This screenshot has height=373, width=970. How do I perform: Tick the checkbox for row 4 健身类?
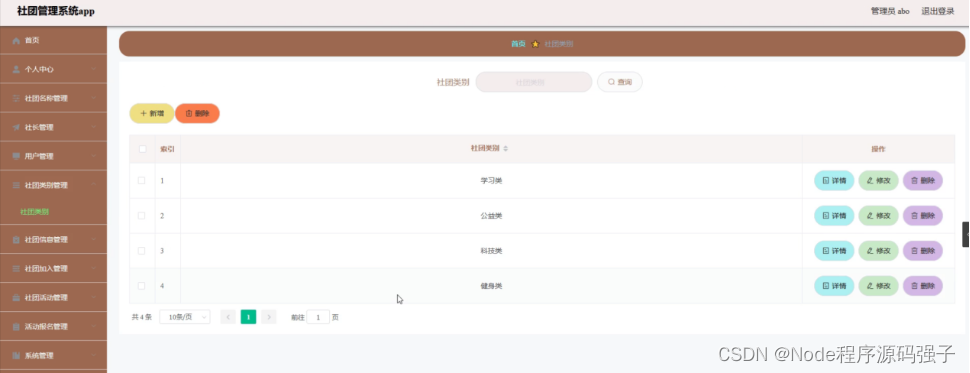142,286
